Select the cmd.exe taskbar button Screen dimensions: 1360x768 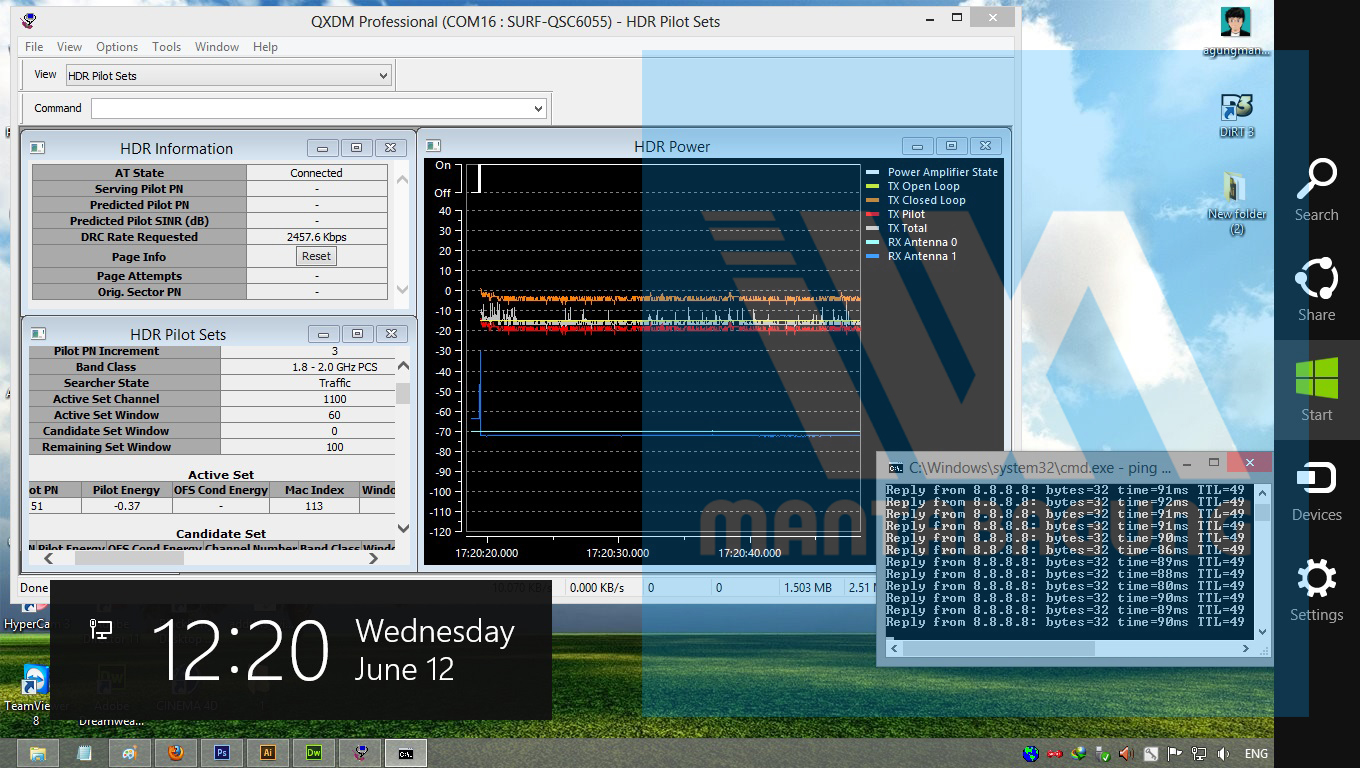point(406,753)
